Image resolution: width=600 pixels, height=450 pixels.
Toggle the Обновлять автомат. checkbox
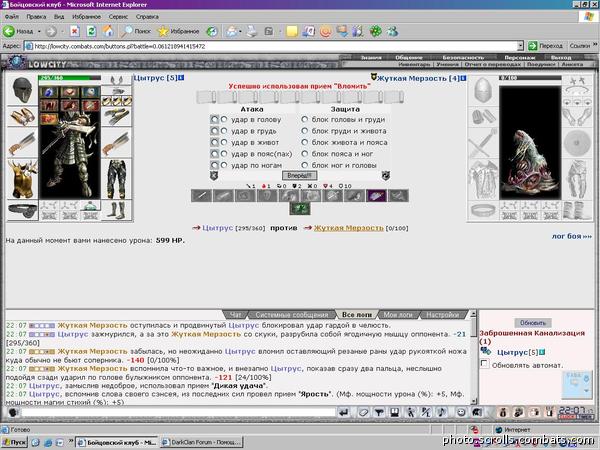click(484, 364)
